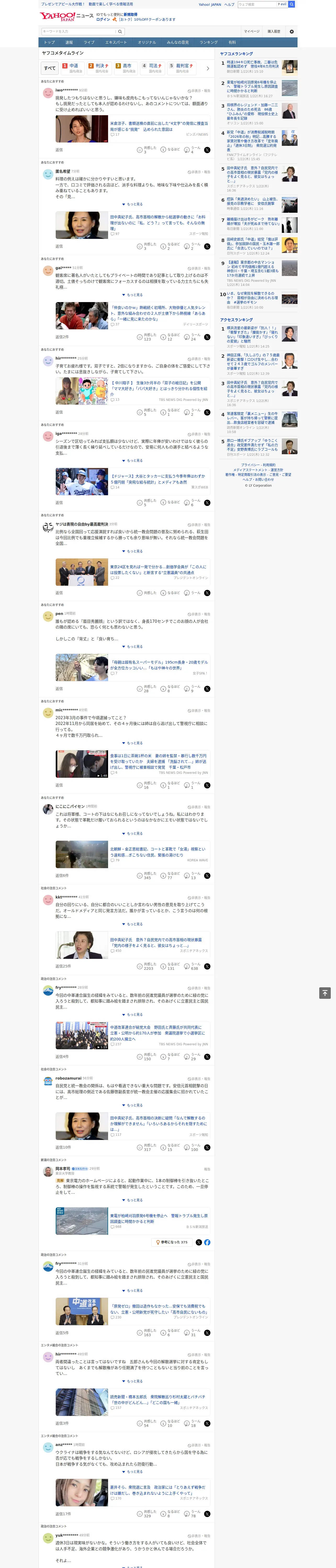Select the 中道 topic tab
The image size is (336, 1568).
click(x=72, y=68)
